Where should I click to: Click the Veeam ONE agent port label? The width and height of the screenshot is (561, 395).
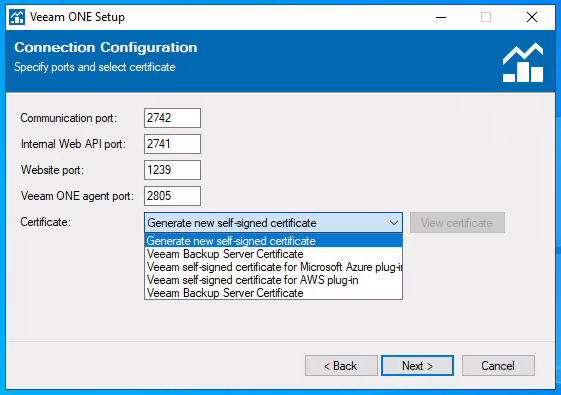click(77, 196)
